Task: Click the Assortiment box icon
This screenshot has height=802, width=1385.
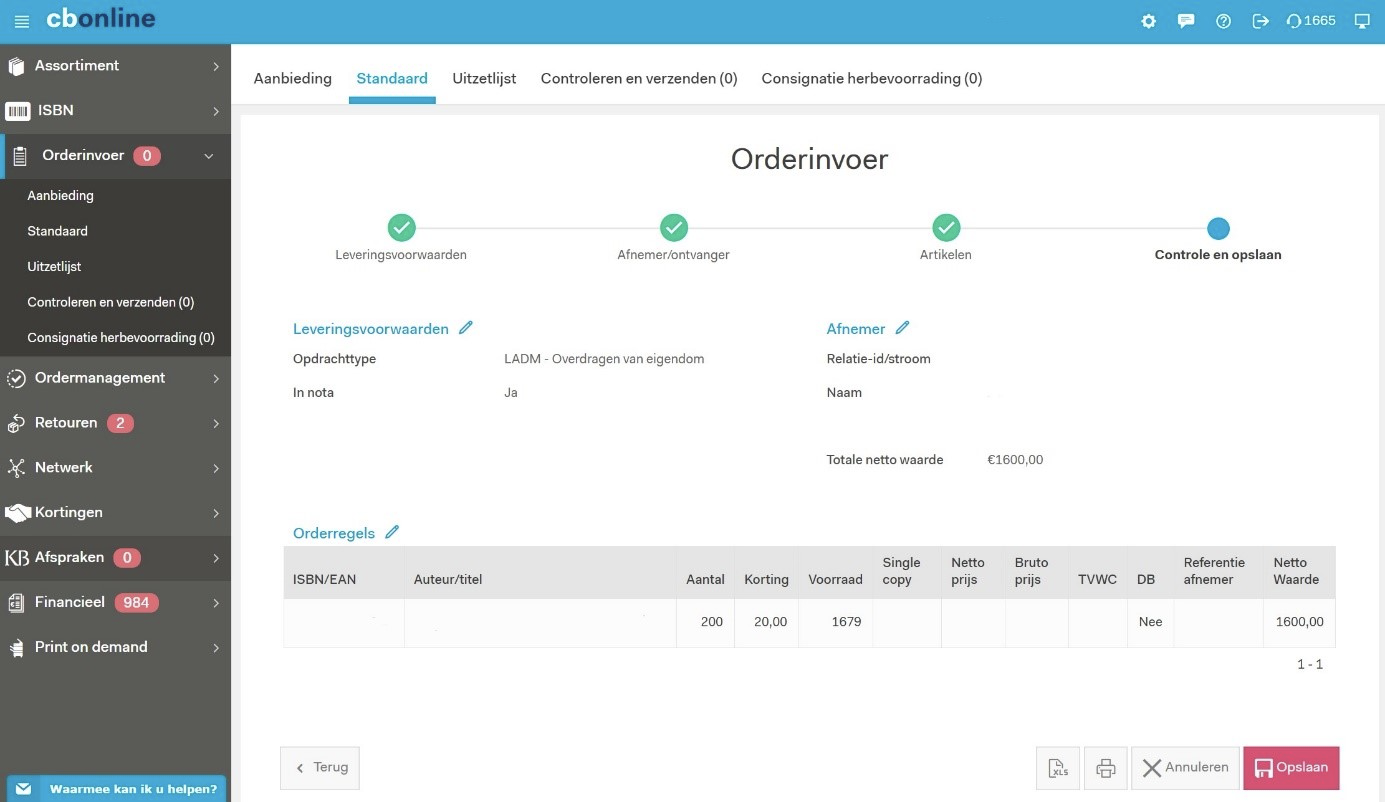Action: [16, 67]
